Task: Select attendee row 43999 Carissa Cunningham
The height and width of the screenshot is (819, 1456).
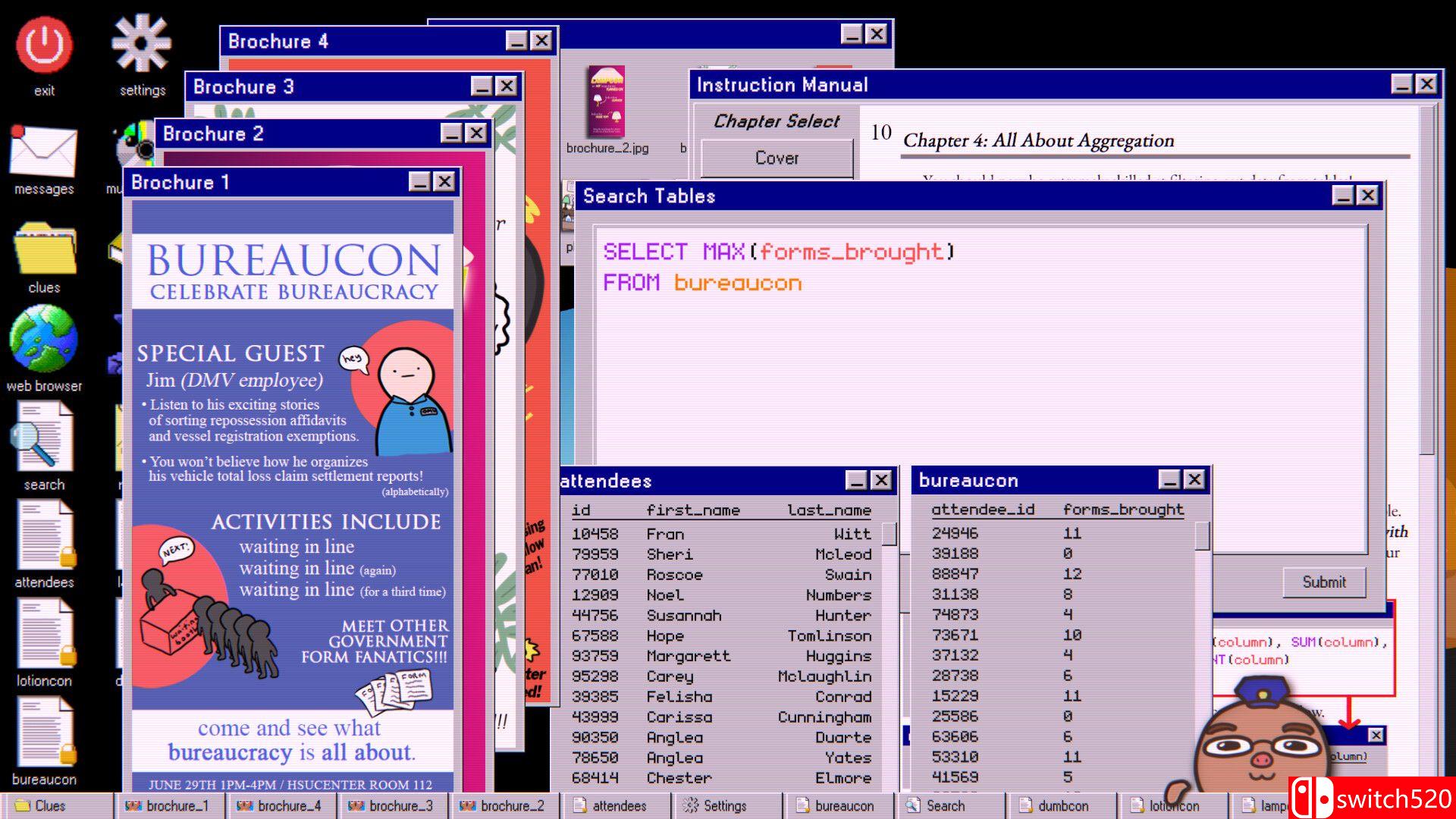Action: [x=721, y=717]
